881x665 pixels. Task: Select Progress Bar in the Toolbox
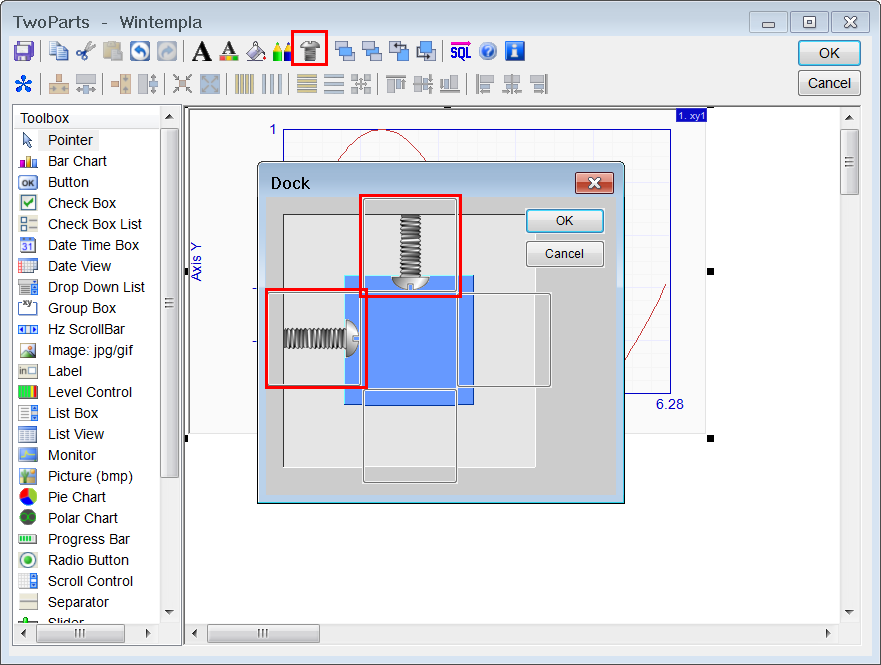tap(88, 539)
